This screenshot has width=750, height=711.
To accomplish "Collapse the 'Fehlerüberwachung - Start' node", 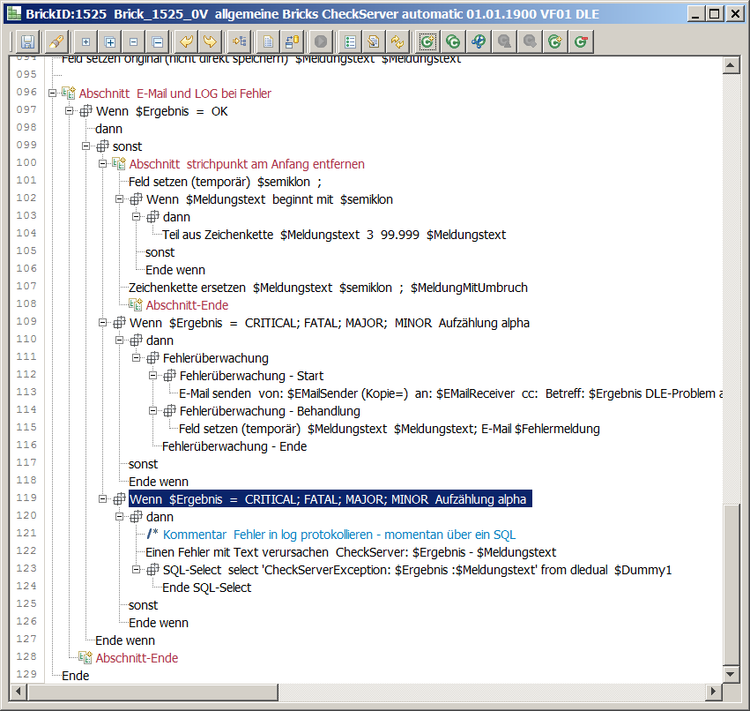I will pyautogui.click(x=153, y=376).
